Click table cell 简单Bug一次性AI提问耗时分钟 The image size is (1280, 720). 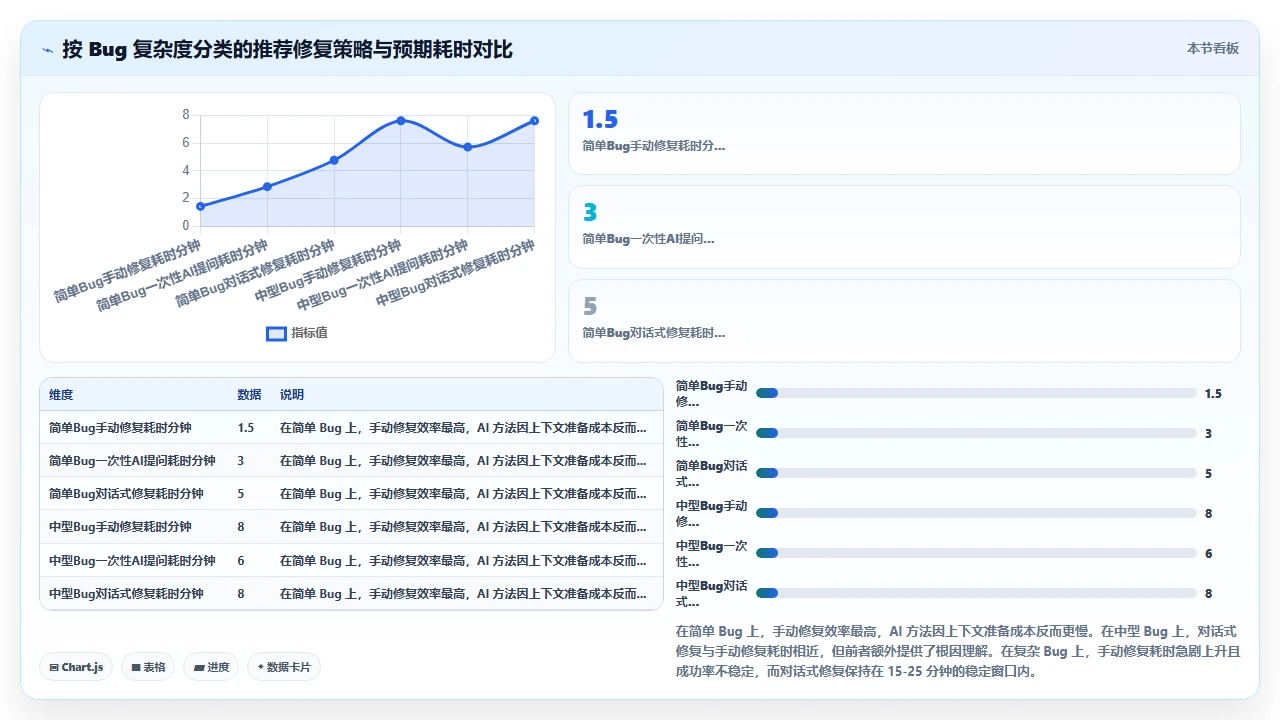[x=132, y=461]
